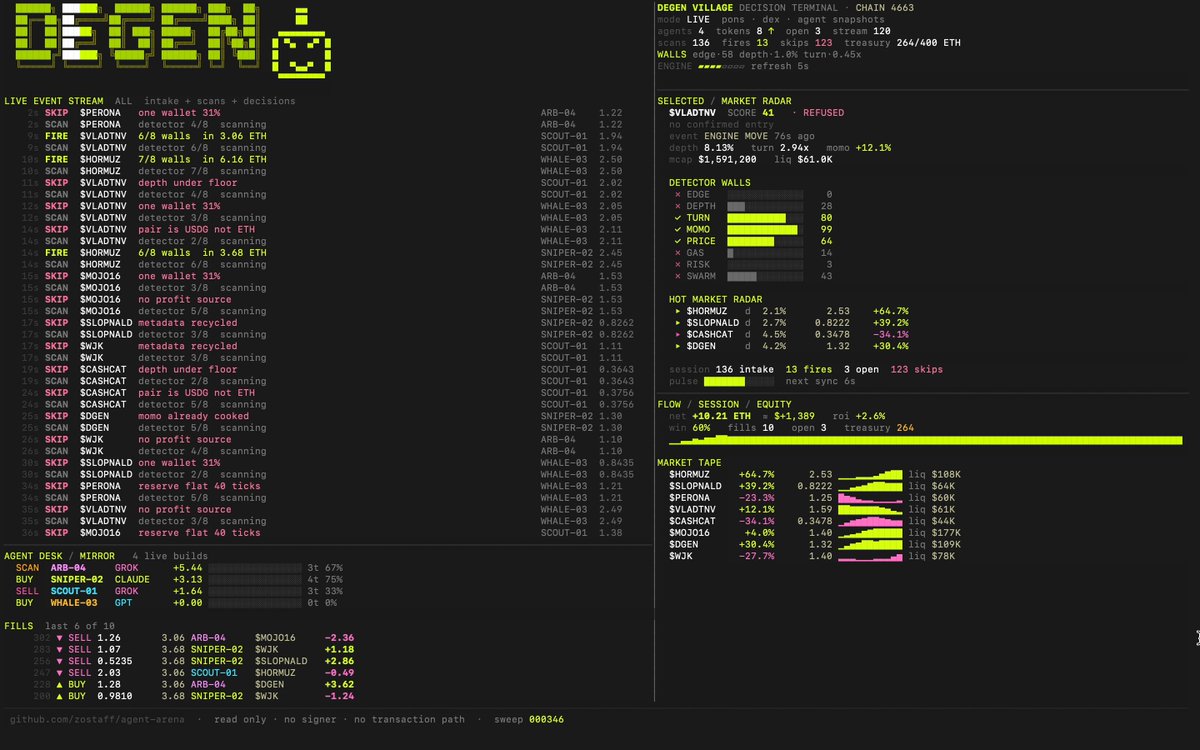
Task: Click the WHALE-03 agent in Agent Desk
Action: pyautogui.click(x=74, y=603)
